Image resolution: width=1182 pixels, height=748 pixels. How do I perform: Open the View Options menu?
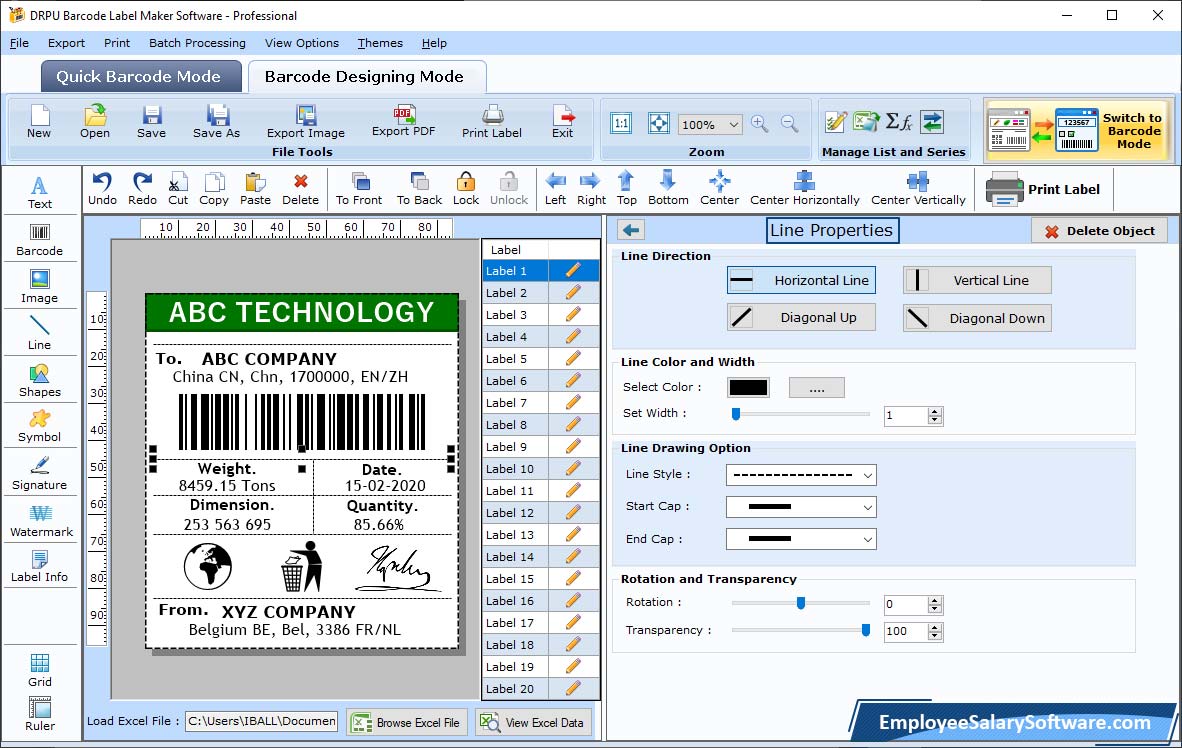point(302,43)
